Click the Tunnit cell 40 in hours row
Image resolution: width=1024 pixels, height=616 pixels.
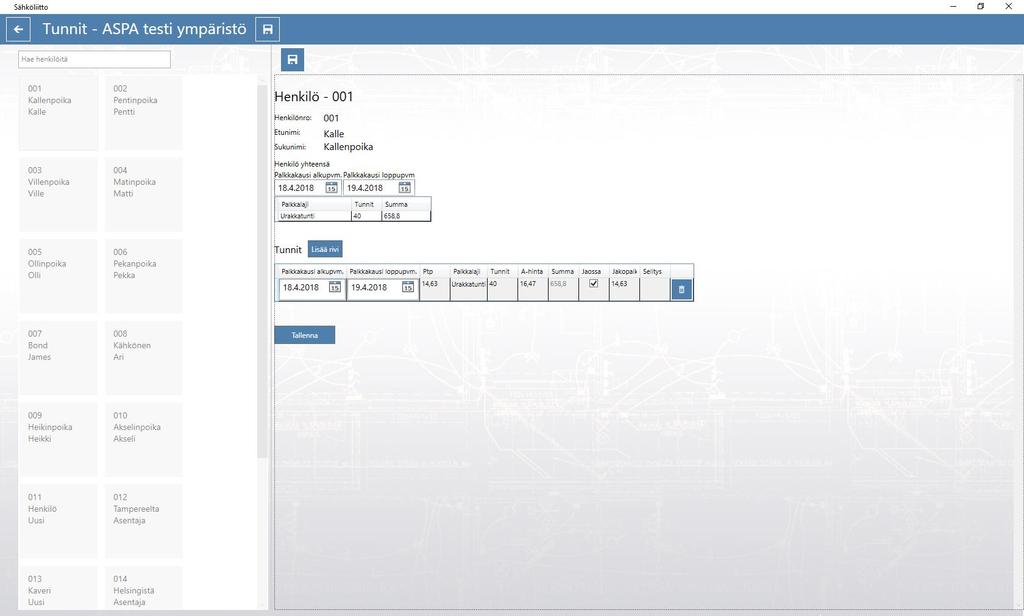click(502, 289)
